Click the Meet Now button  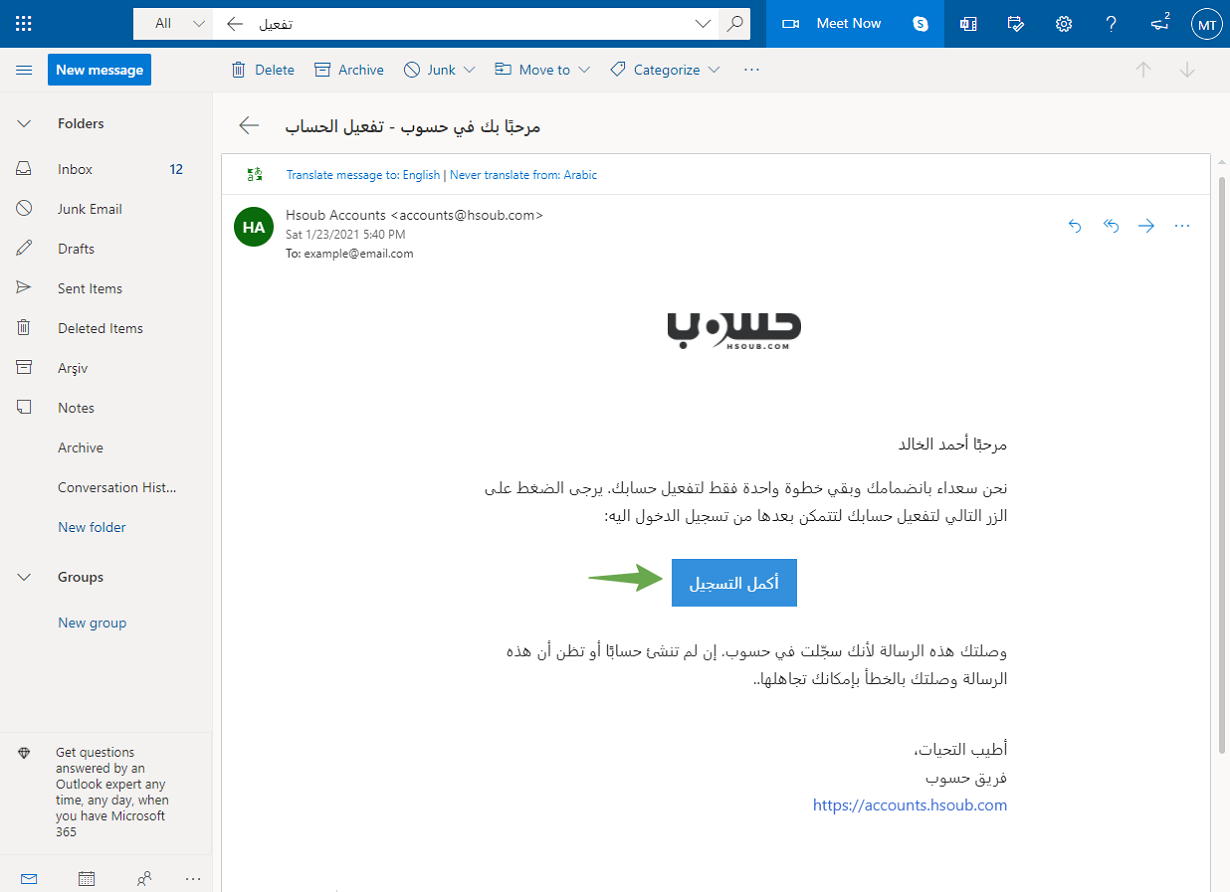(832, 23)
